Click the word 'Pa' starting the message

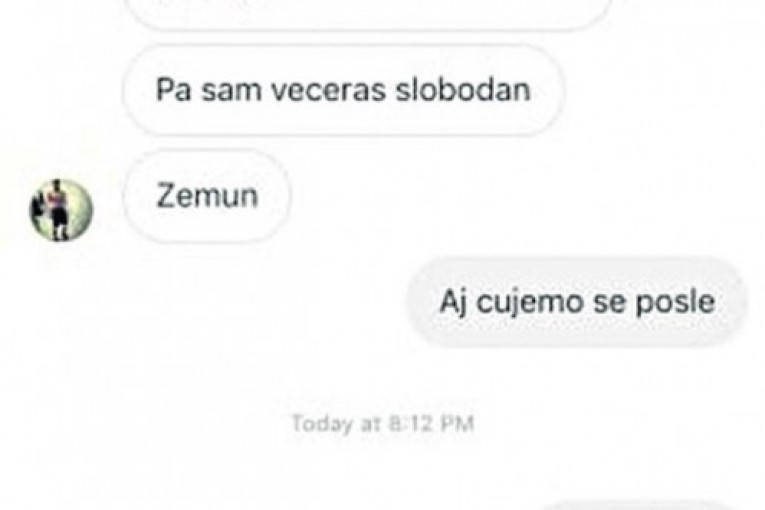(x=173, y=90)
